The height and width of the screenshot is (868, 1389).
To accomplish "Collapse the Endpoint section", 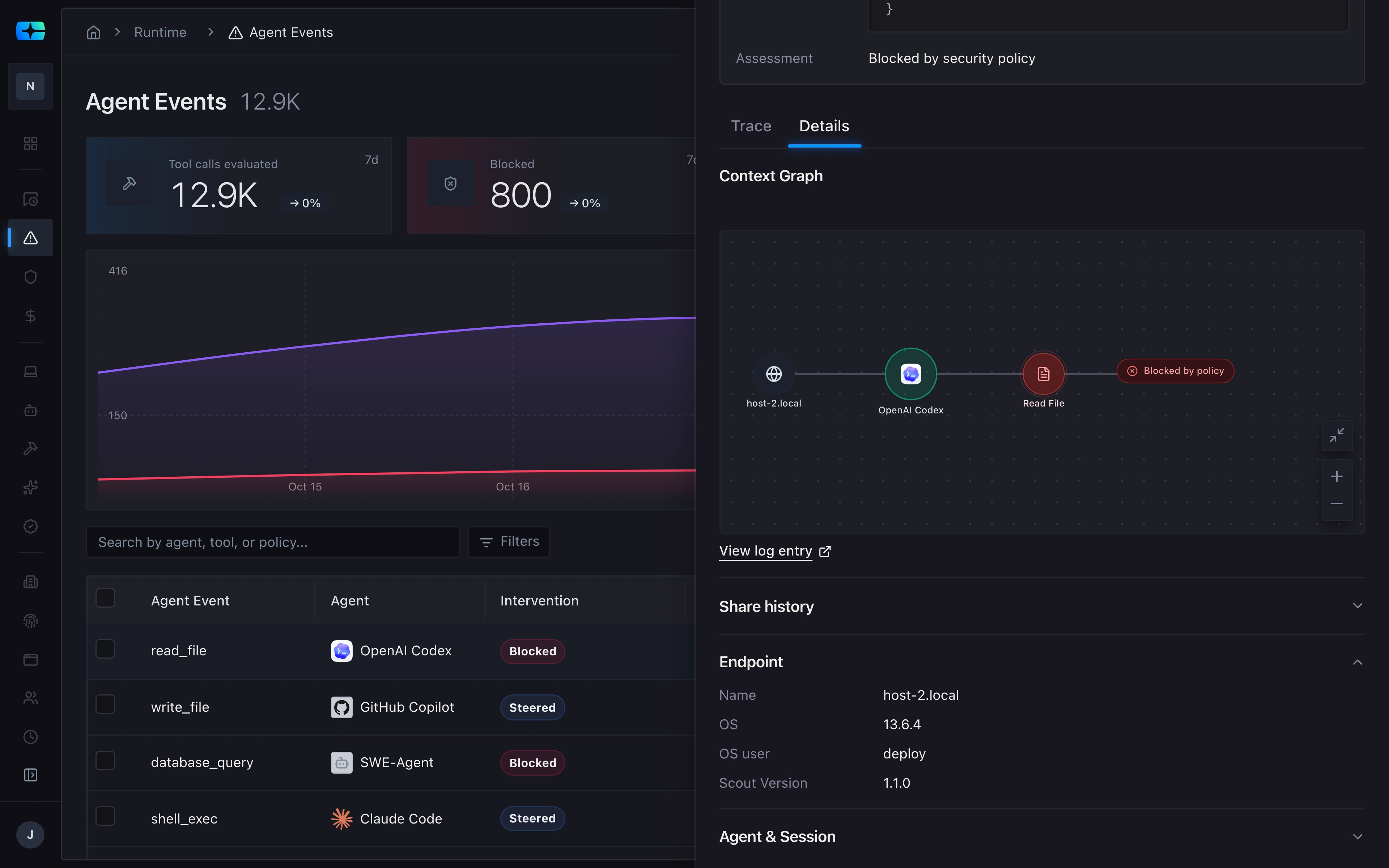I will [1041, 662].
